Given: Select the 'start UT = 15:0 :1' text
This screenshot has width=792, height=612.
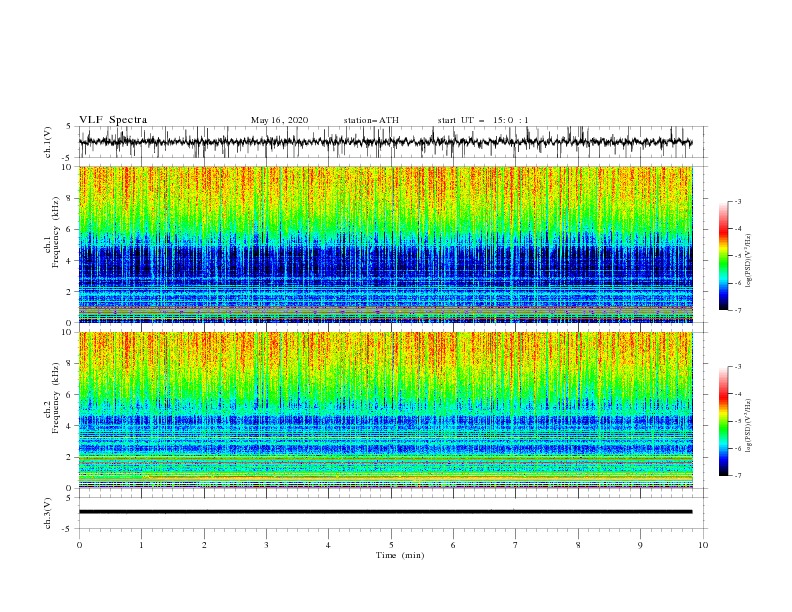Looking at the screenshot, I should (483, 120).
